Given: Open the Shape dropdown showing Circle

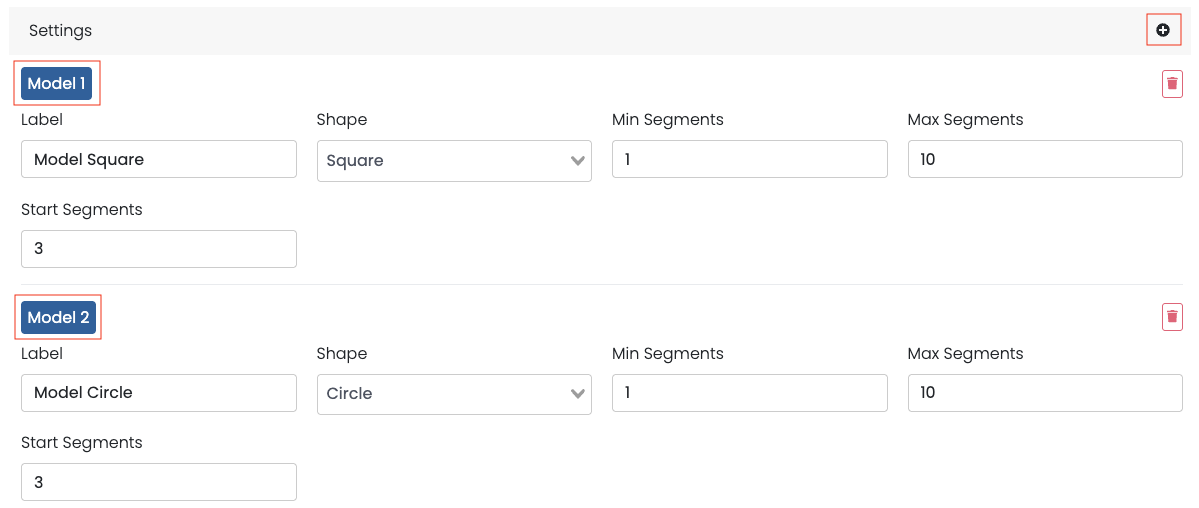Looking at the screenshot, I should tap(454, 394).
